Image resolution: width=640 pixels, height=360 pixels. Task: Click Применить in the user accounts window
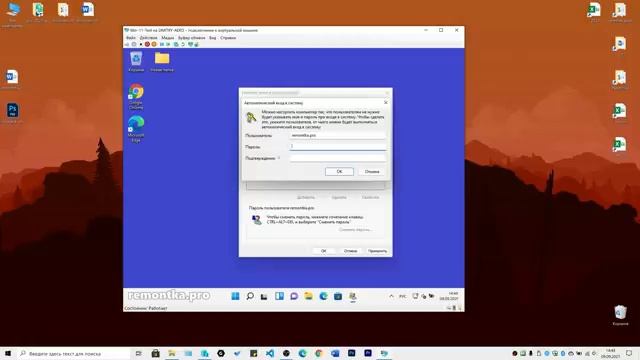(377, 251)
